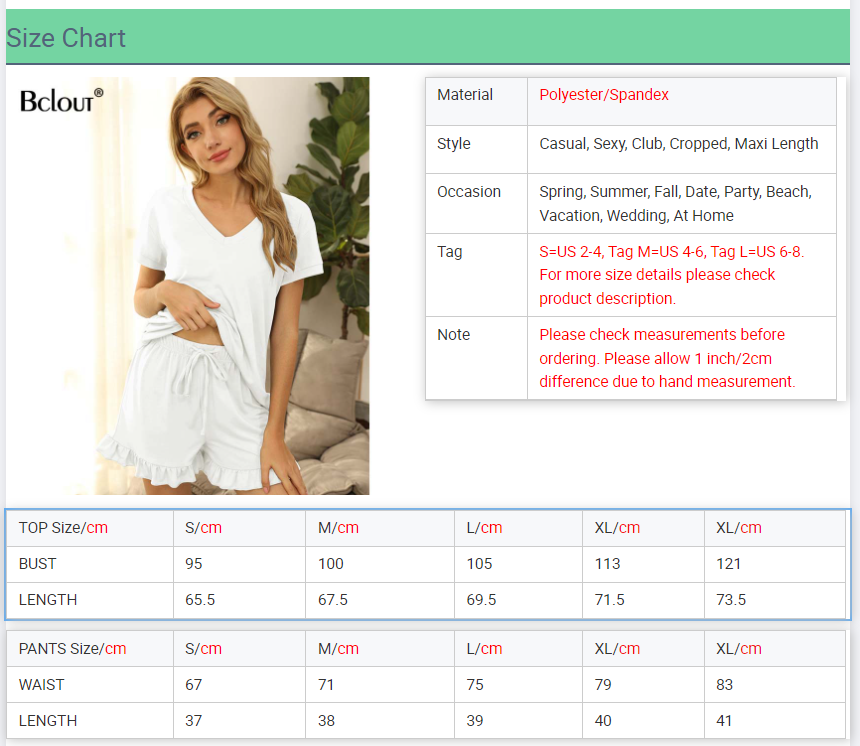This screenshot has width=860, height=746.
Task: Select the TOP Size/cm header cell
Action: [63, 528]
